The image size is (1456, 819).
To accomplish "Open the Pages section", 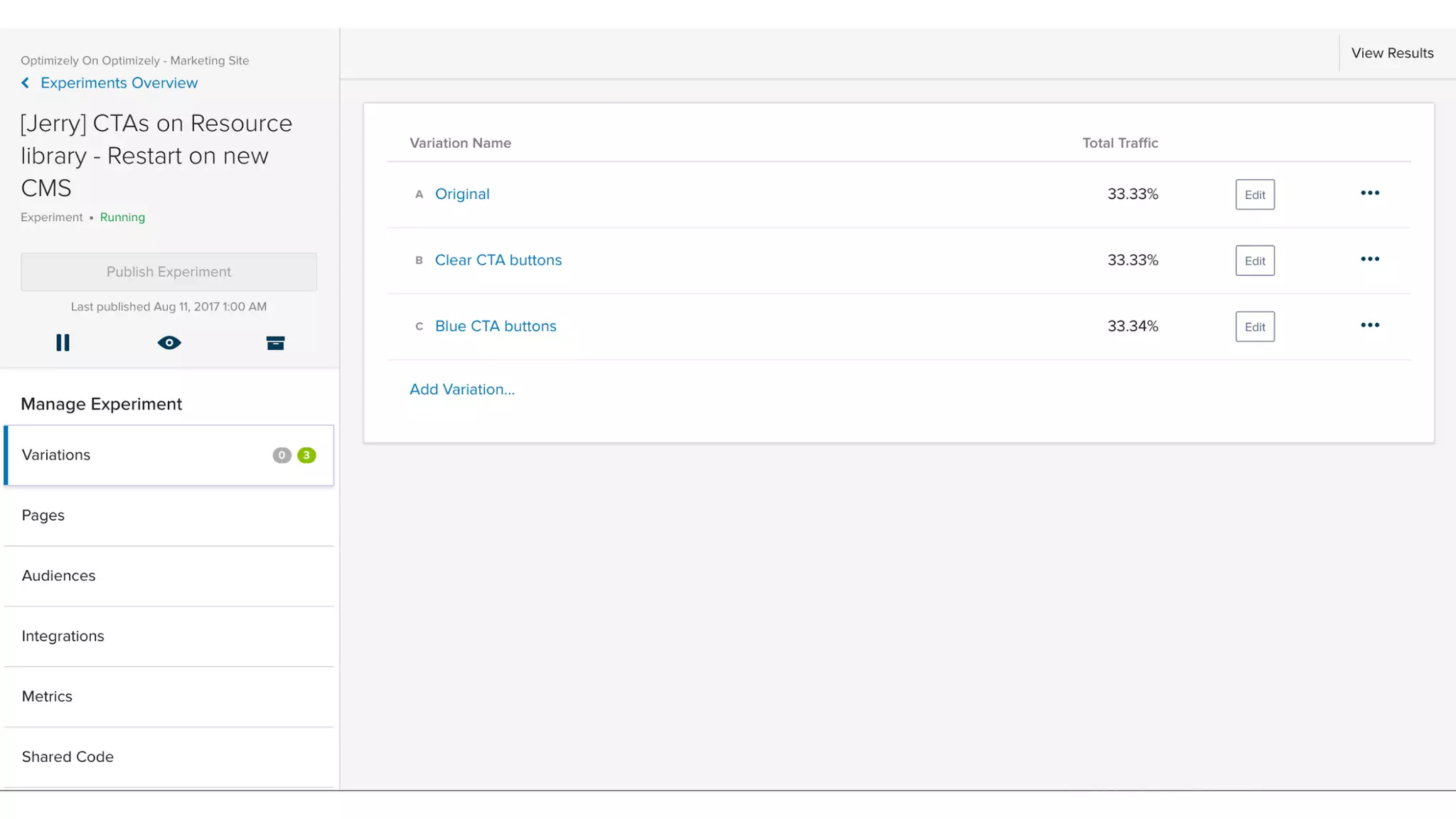I will tap(43, 515).
